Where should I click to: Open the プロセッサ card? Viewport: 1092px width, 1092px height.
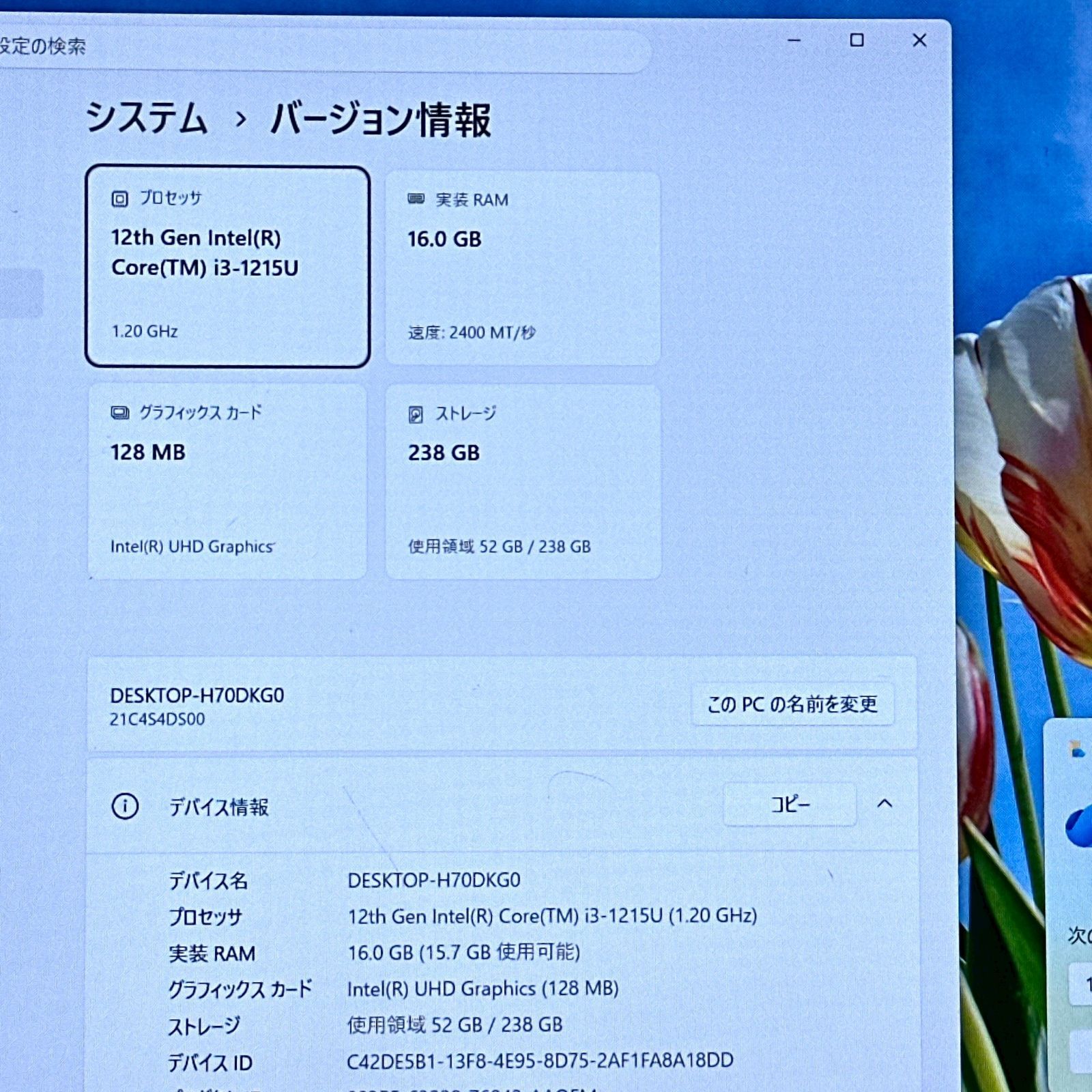pos(227,267)
